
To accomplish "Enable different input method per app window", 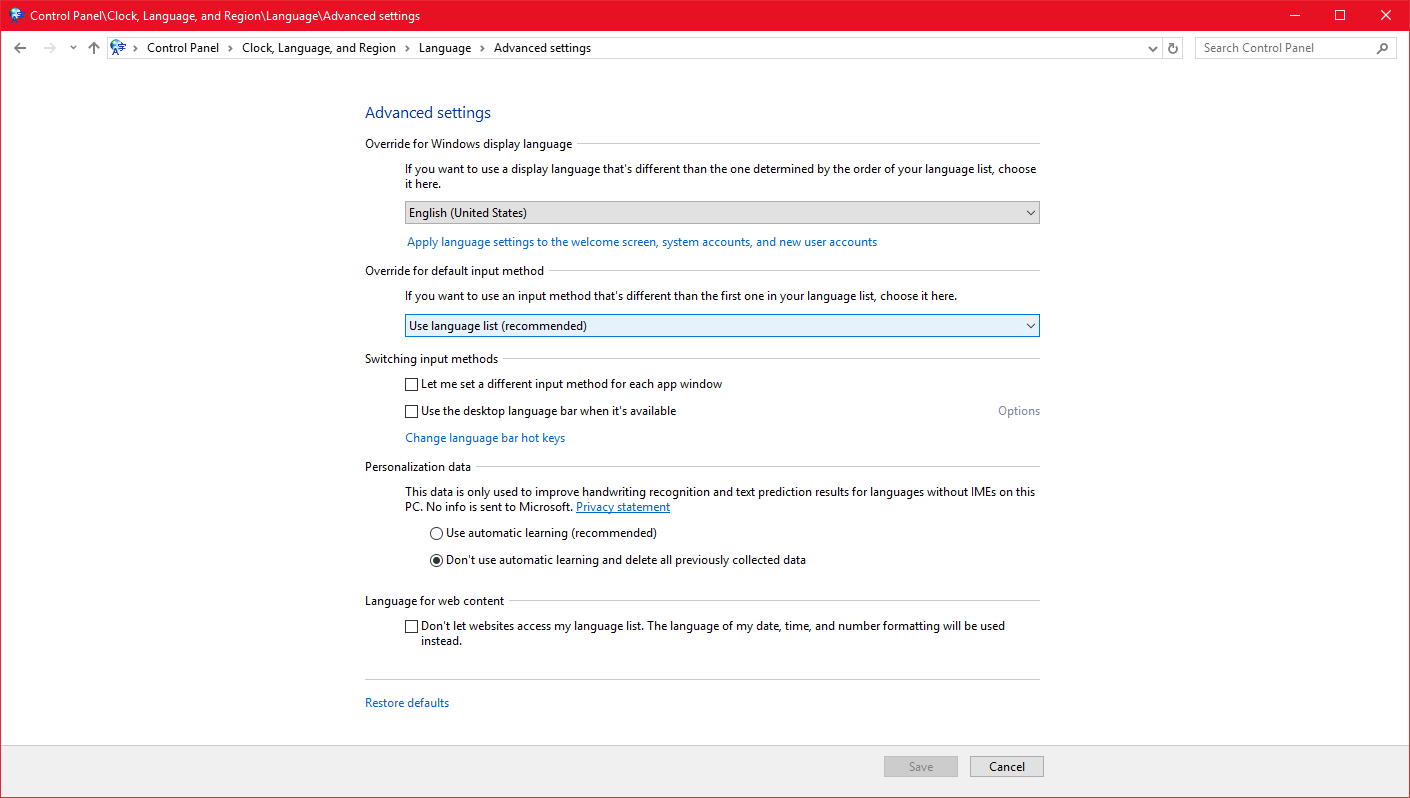I will pyautogui.click(x=411, y=384).
